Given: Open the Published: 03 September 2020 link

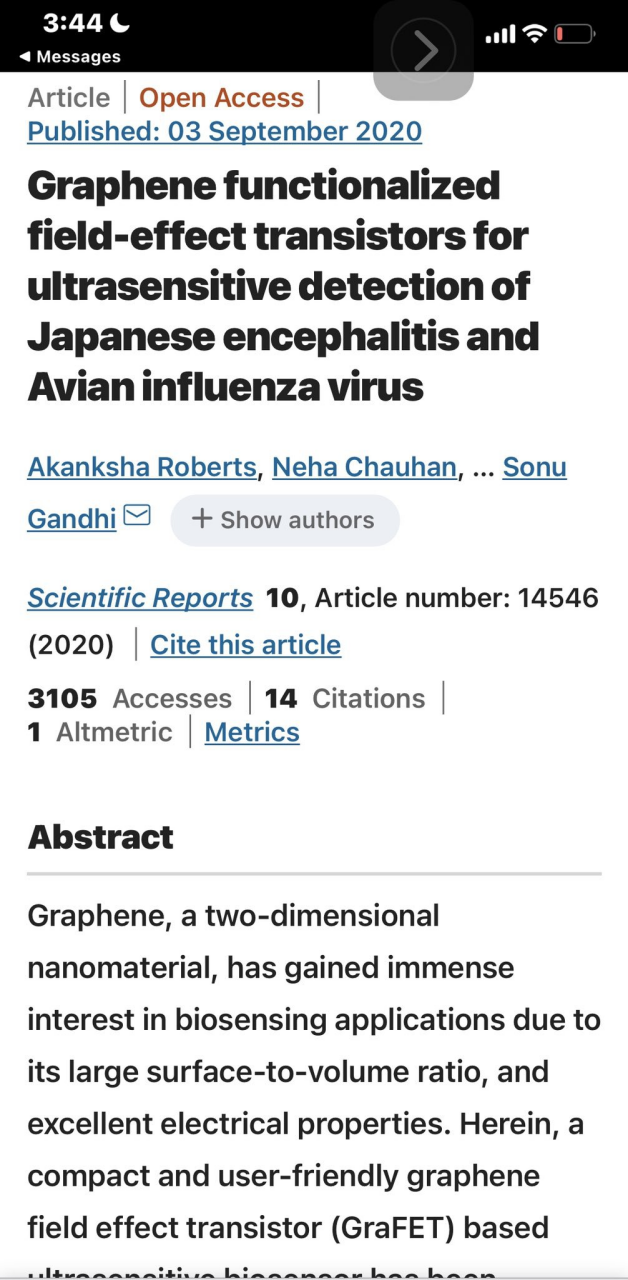Looking at the screenshot, I should coord(224,131).
